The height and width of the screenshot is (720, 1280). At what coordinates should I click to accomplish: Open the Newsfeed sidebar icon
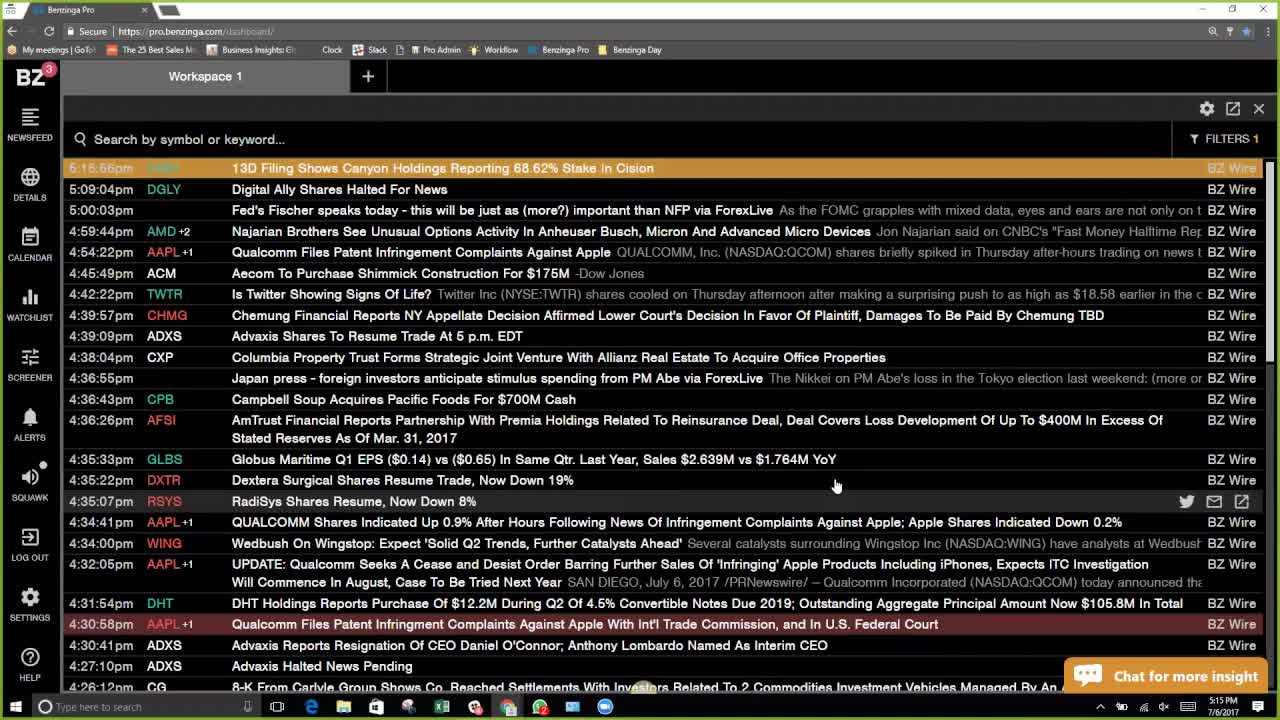tap(30, 124)
